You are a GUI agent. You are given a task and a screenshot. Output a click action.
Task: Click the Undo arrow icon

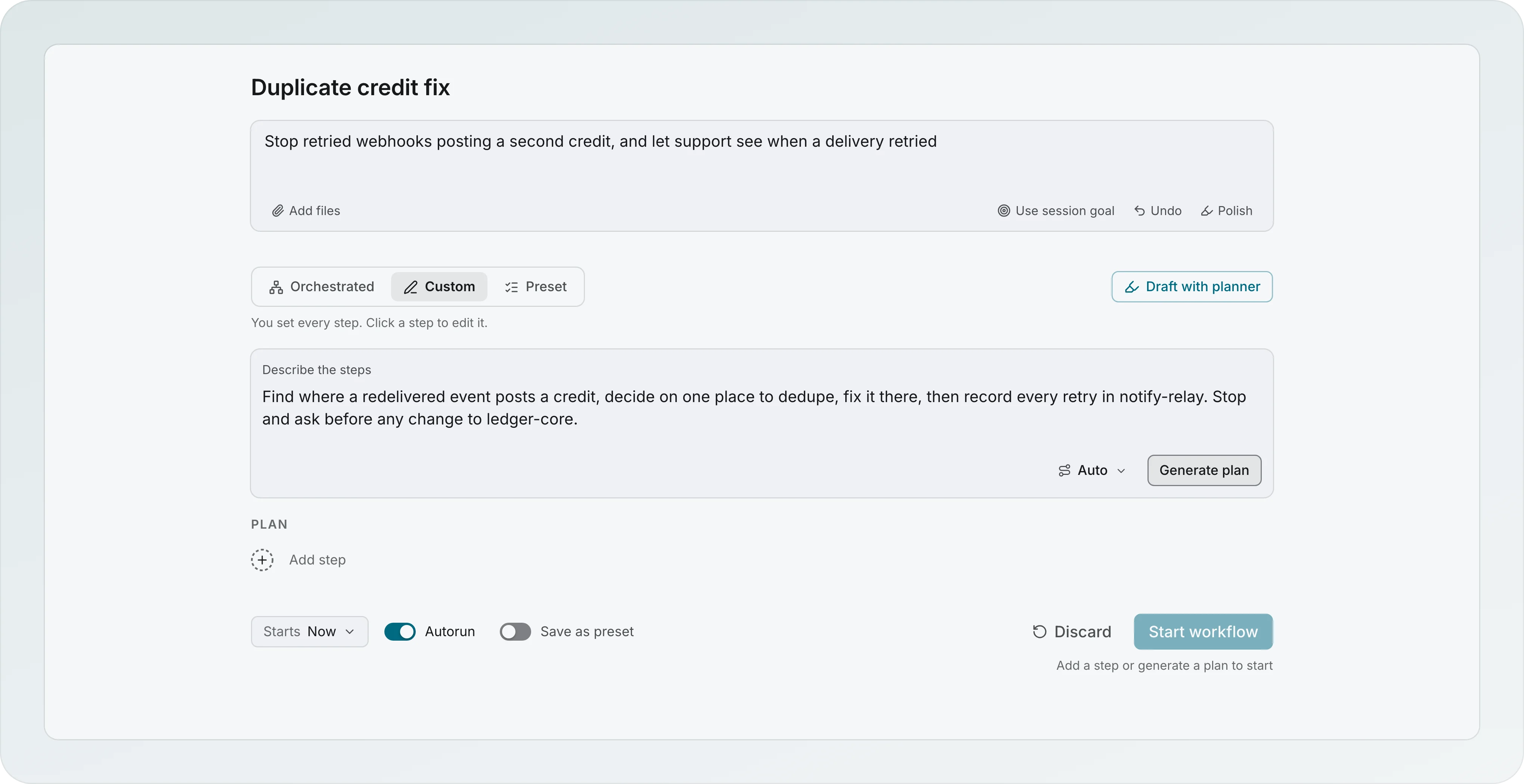[1139, 211]
